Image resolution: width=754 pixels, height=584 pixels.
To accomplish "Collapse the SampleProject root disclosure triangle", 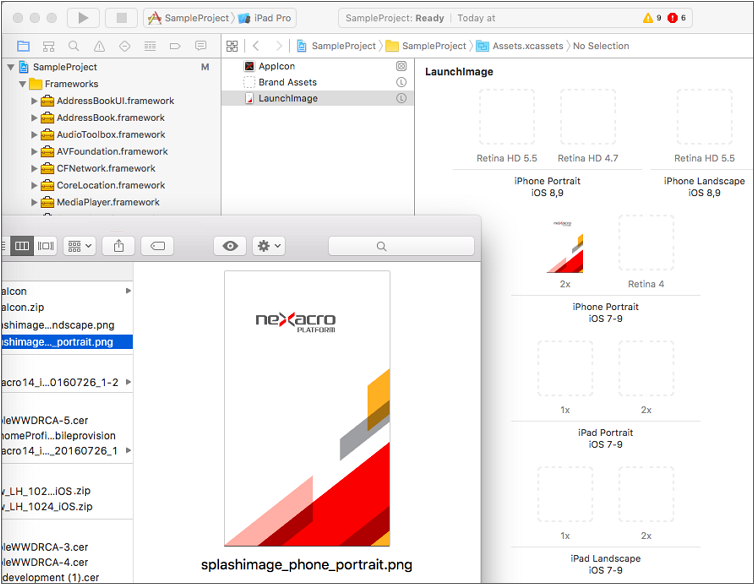I will pyautogui.click(x=11, y=67).
